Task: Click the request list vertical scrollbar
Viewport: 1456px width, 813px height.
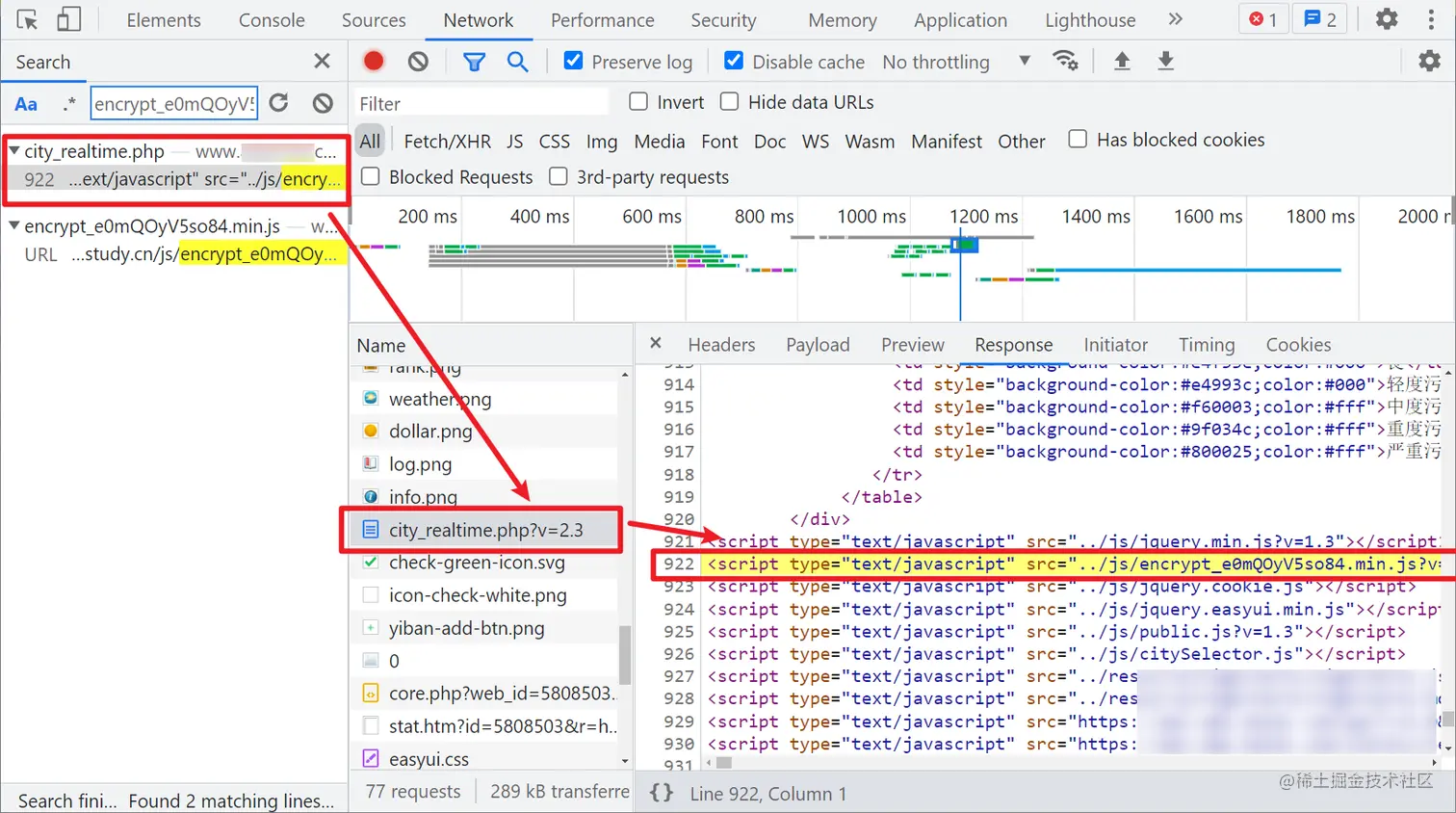Action: (625, 655)
